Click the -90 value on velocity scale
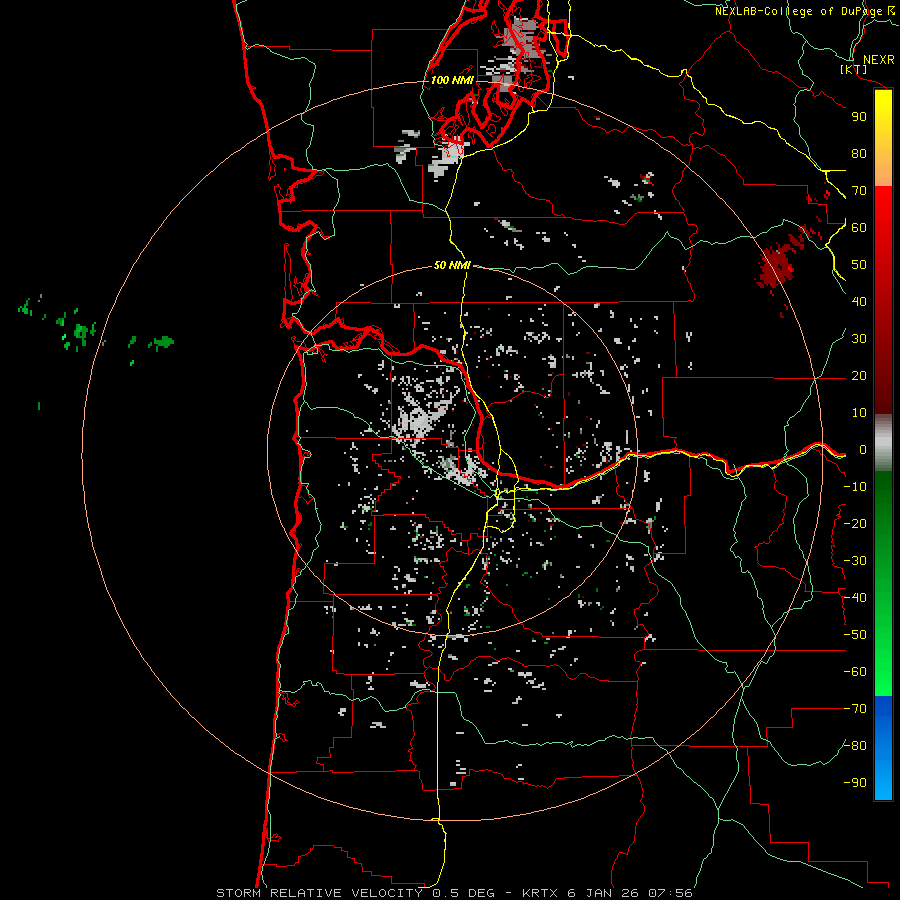The width and height of the screenshot is (900, 900). [855, 783]
